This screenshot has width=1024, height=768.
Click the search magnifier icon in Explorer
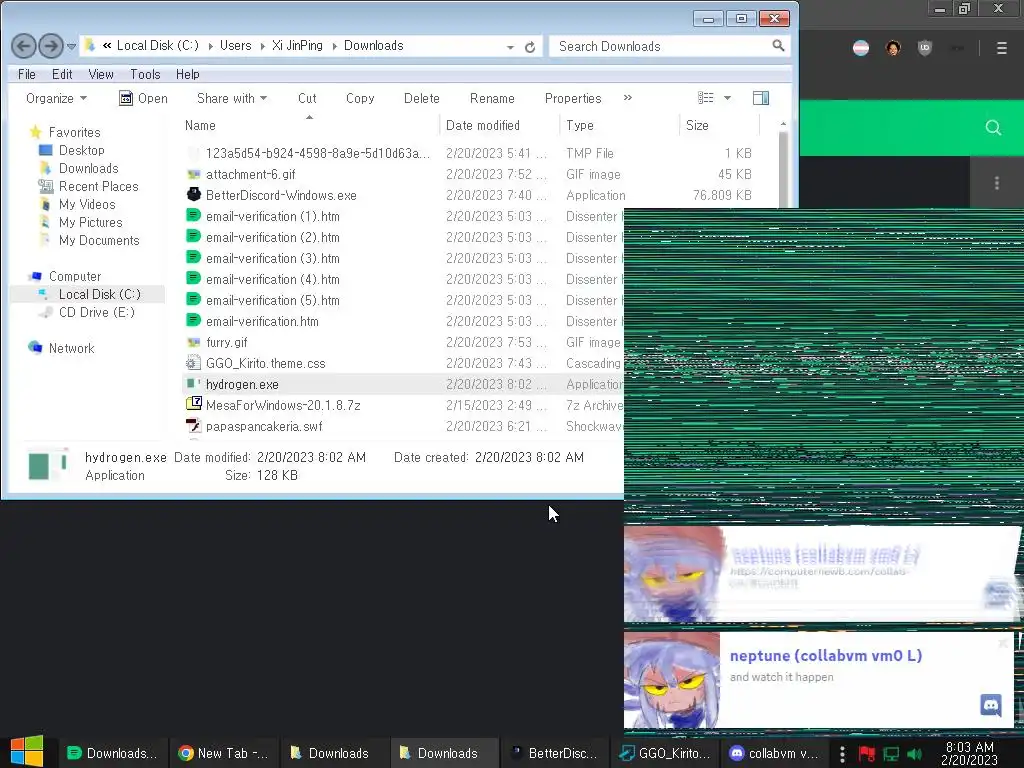click(778, 46)
